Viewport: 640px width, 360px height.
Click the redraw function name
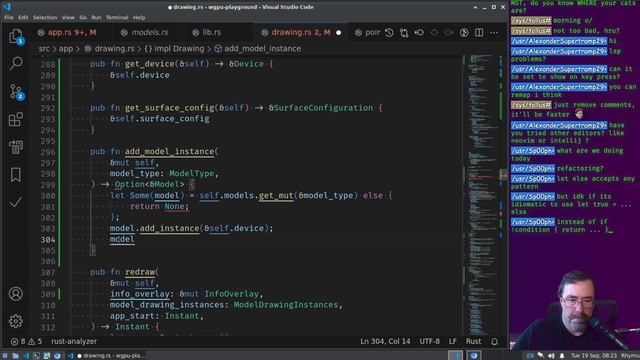[140, 272]
